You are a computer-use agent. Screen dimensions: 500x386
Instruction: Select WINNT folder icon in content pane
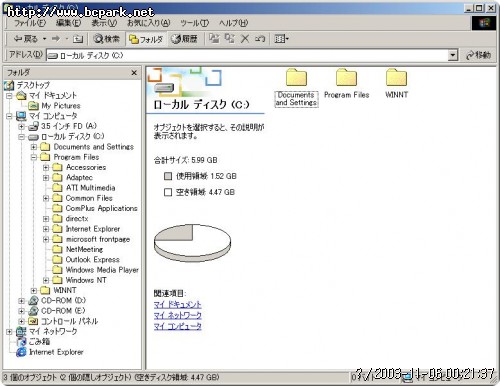click(396, 84)
